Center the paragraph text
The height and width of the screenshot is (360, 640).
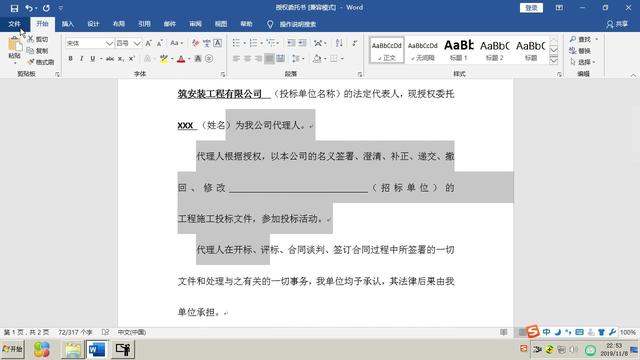(x=247, y=59)
